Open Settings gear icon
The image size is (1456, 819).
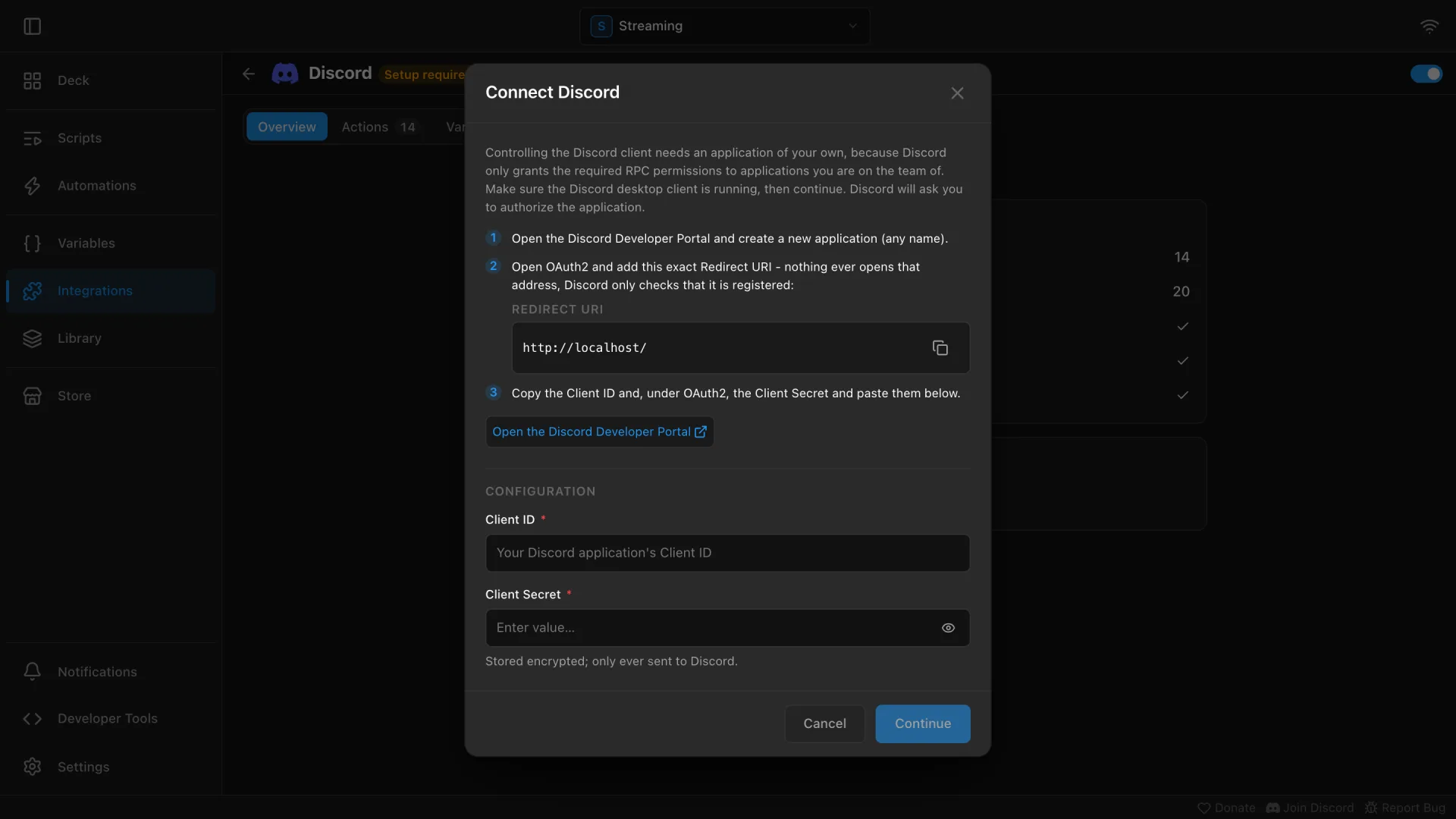tap(32, 767)
